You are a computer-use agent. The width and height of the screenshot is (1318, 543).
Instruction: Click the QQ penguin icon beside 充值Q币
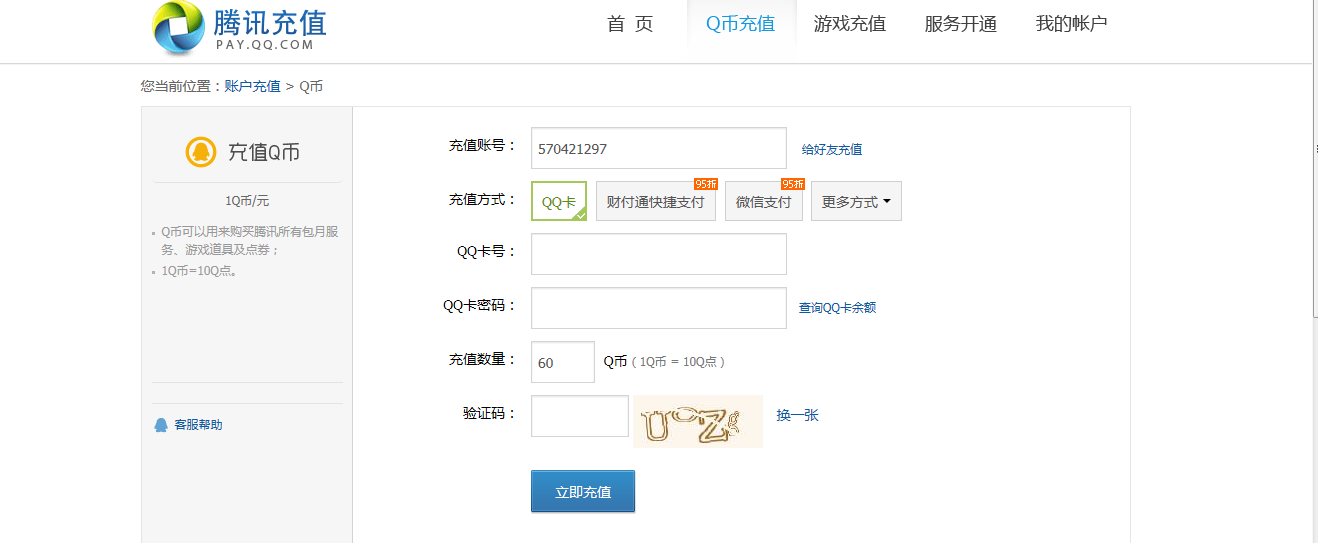click(x=201, y=152)
